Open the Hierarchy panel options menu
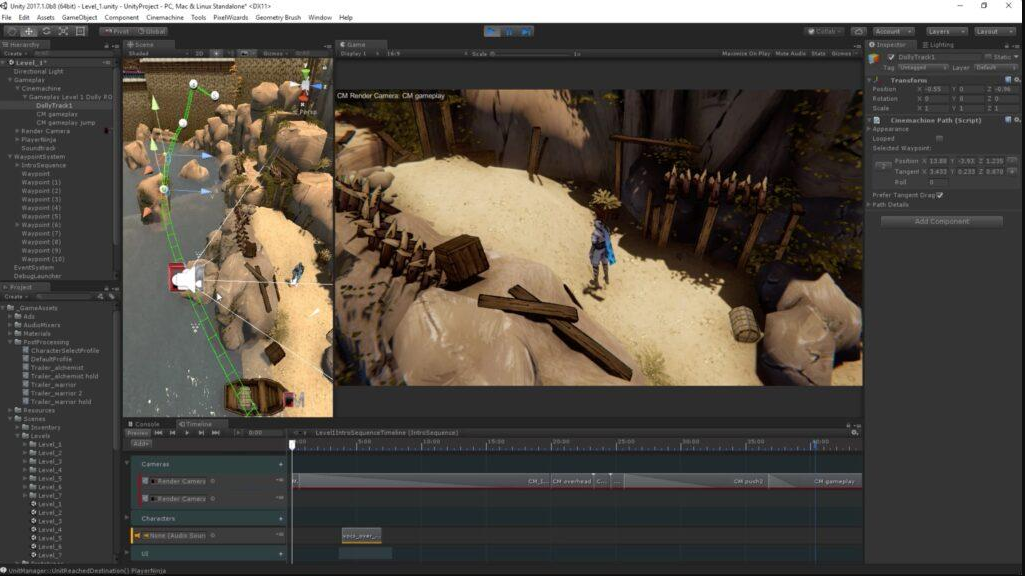Screen dimensions: 1025x576 coord(114,45)
